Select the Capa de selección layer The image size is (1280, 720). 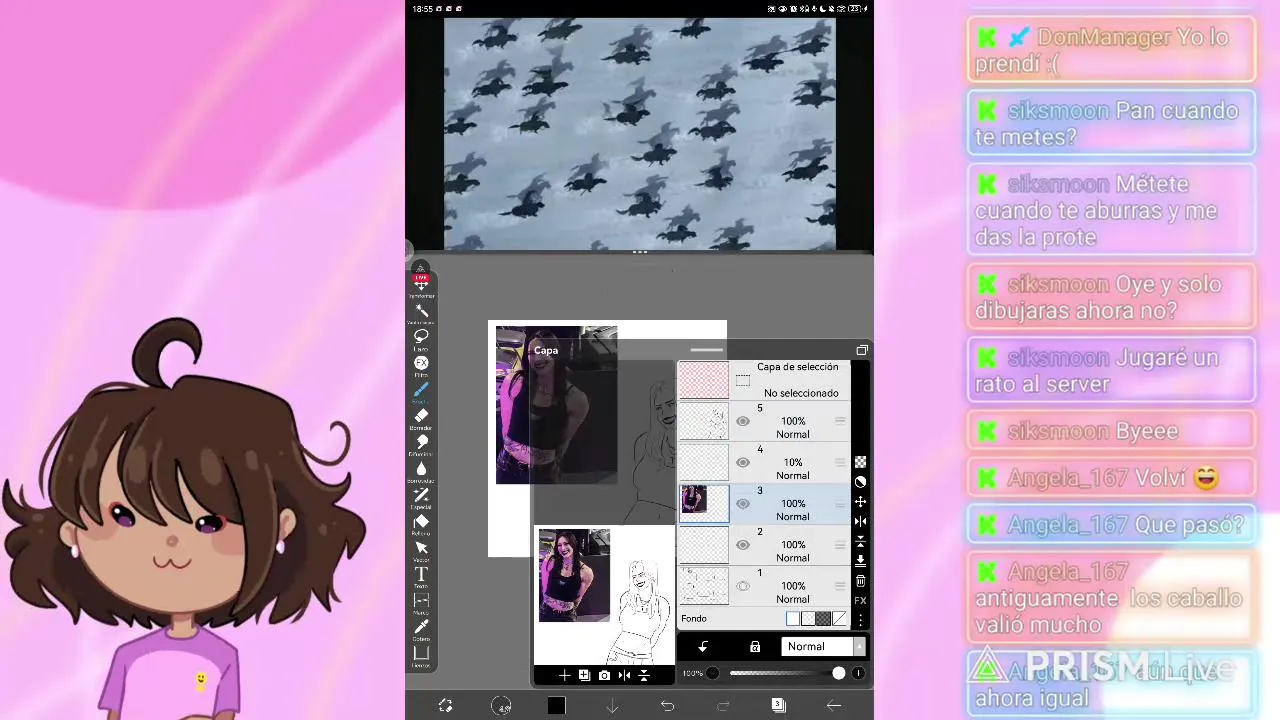point(765,380)
